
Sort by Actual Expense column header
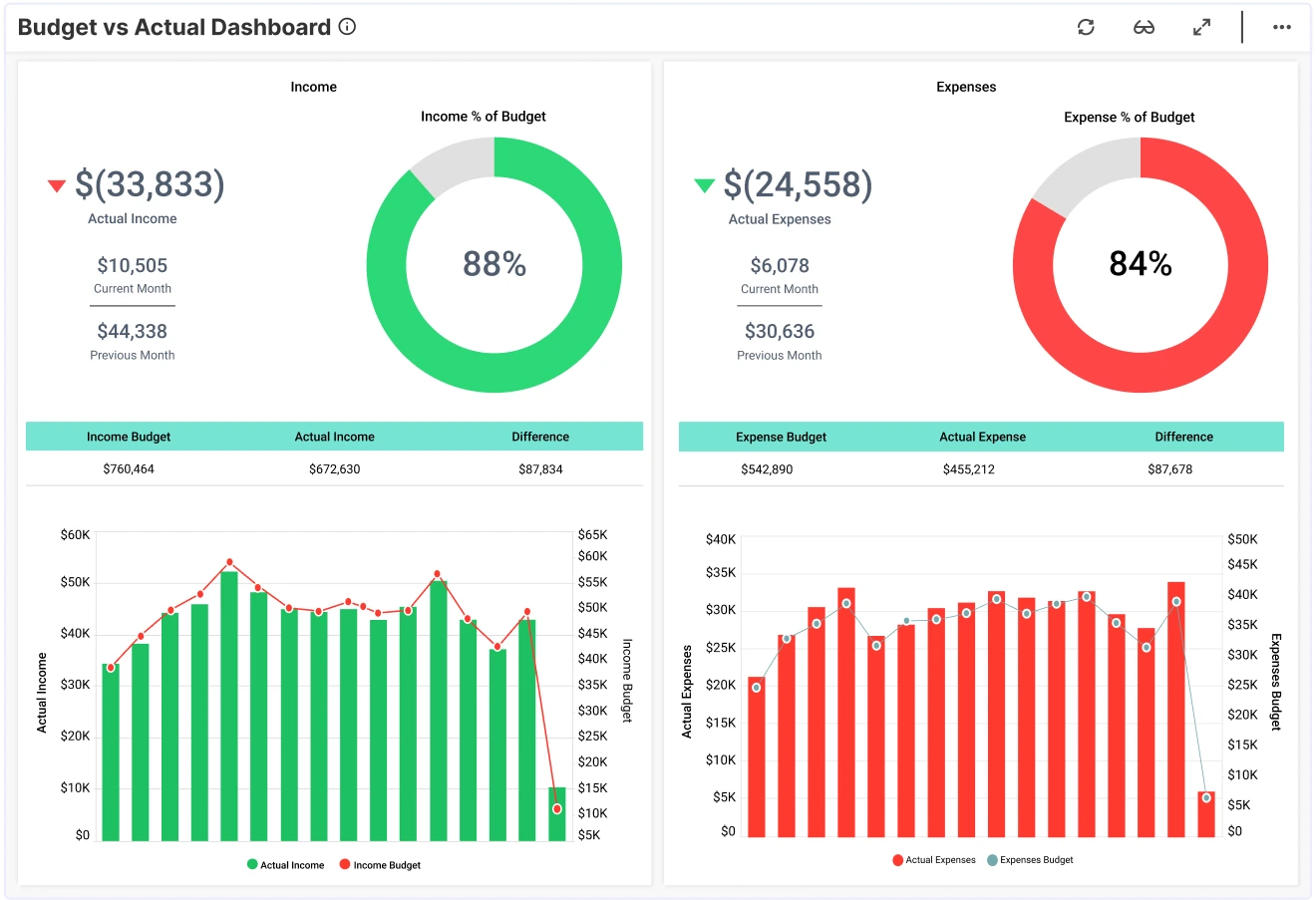pos(982,437)
